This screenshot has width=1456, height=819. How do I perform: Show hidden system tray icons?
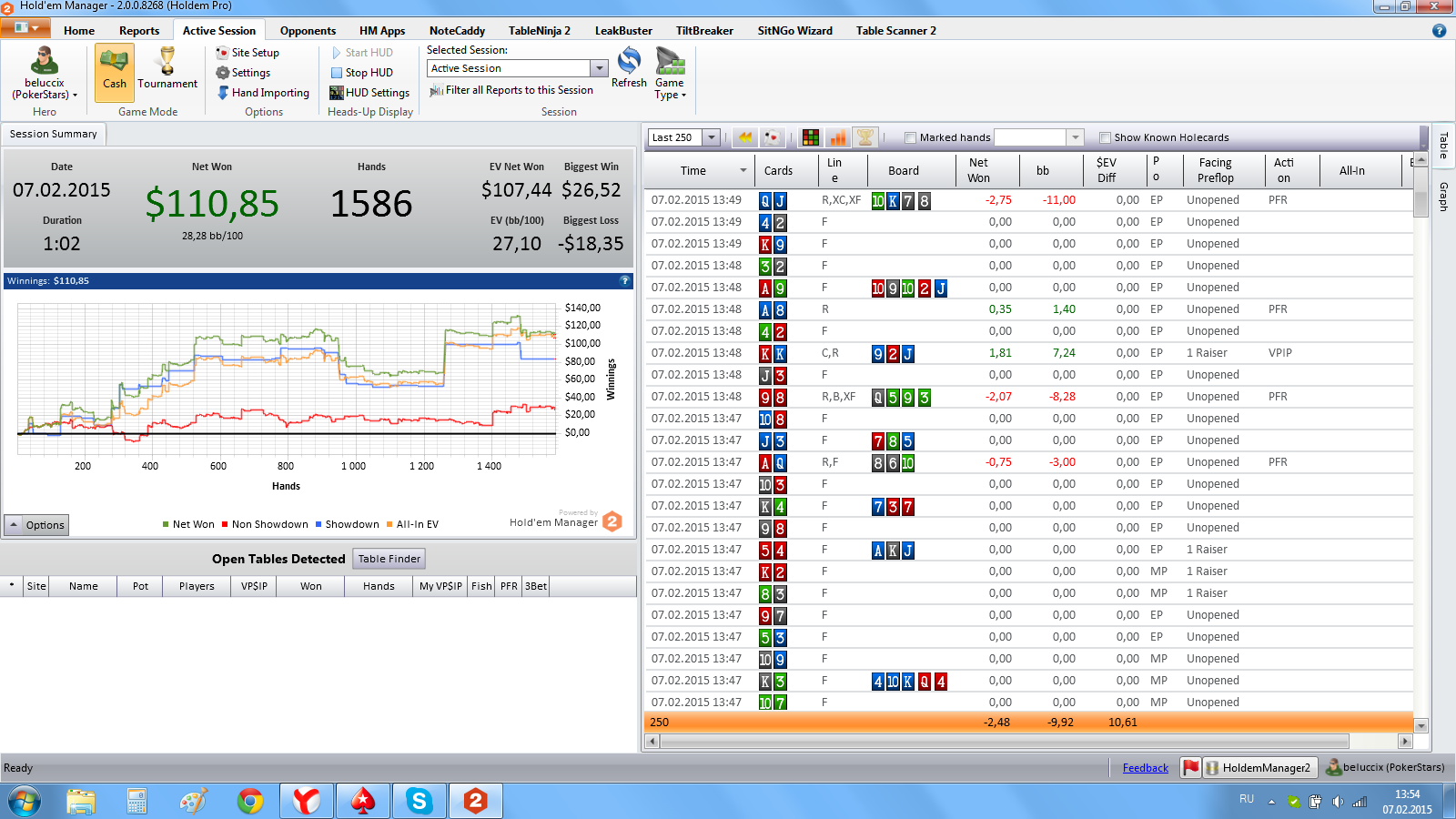[1271, 802]
